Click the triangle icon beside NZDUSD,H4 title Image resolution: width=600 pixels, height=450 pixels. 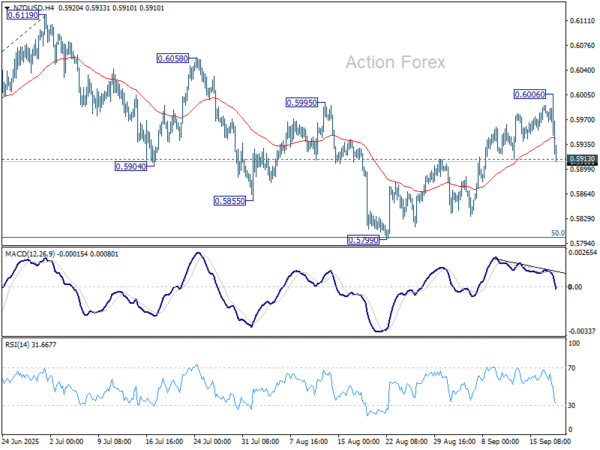coord(6,6)
